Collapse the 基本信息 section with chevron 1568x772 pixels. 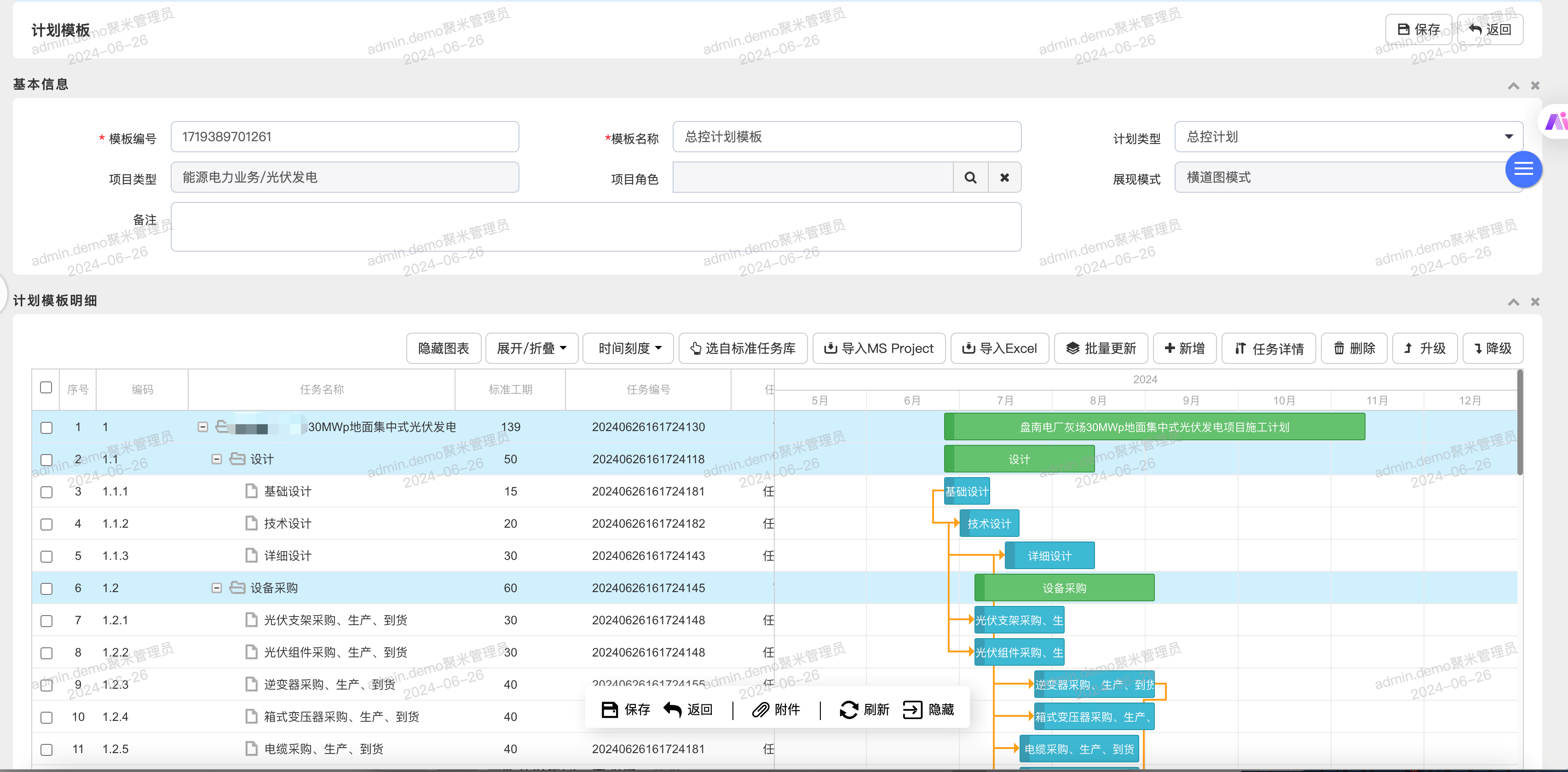(x=1513, y=86)
